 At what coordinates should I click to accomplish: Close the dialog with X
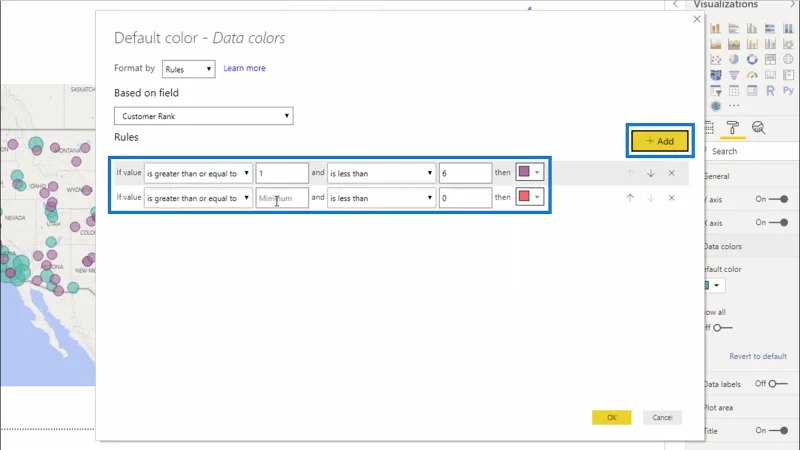click(x=697, y=19)
